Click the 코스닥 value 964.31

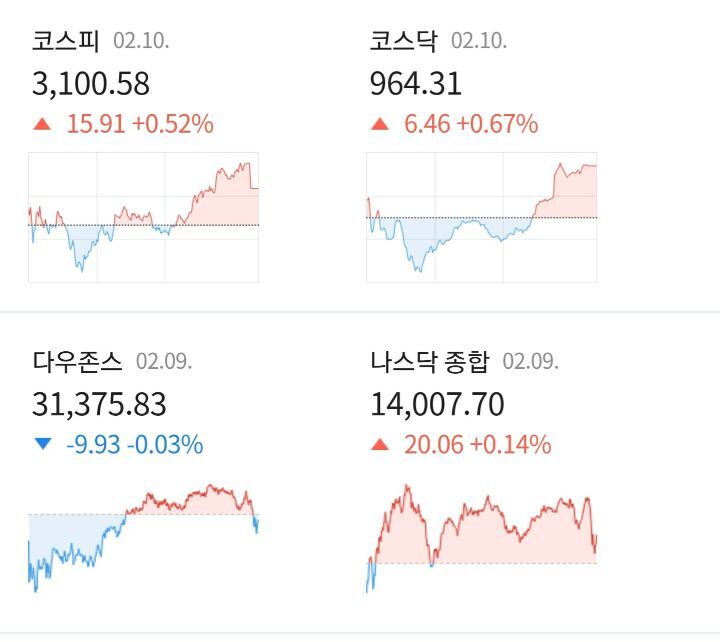(416, 83)
